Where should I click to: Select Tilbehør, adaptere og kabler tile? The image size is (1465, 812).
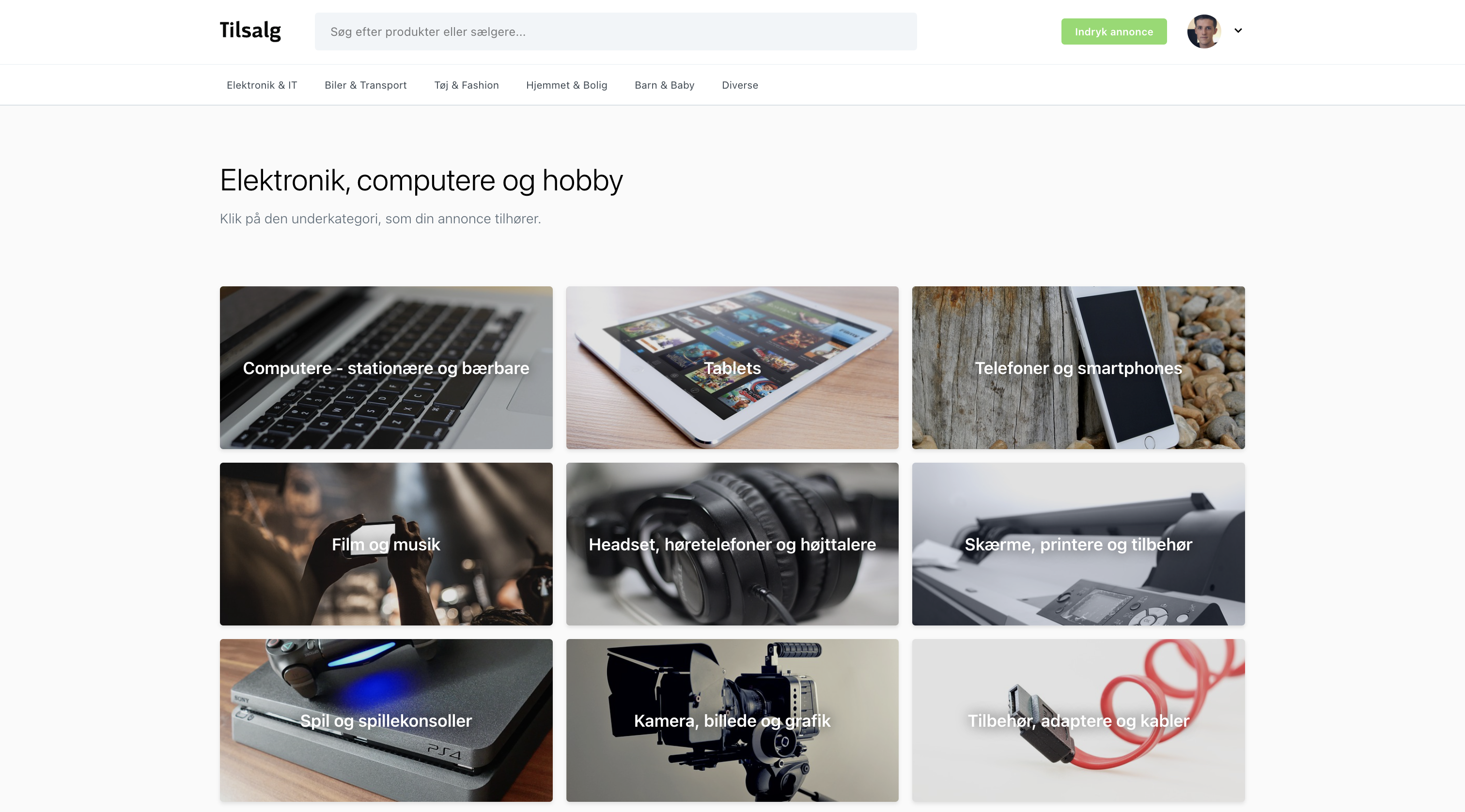1078,720
